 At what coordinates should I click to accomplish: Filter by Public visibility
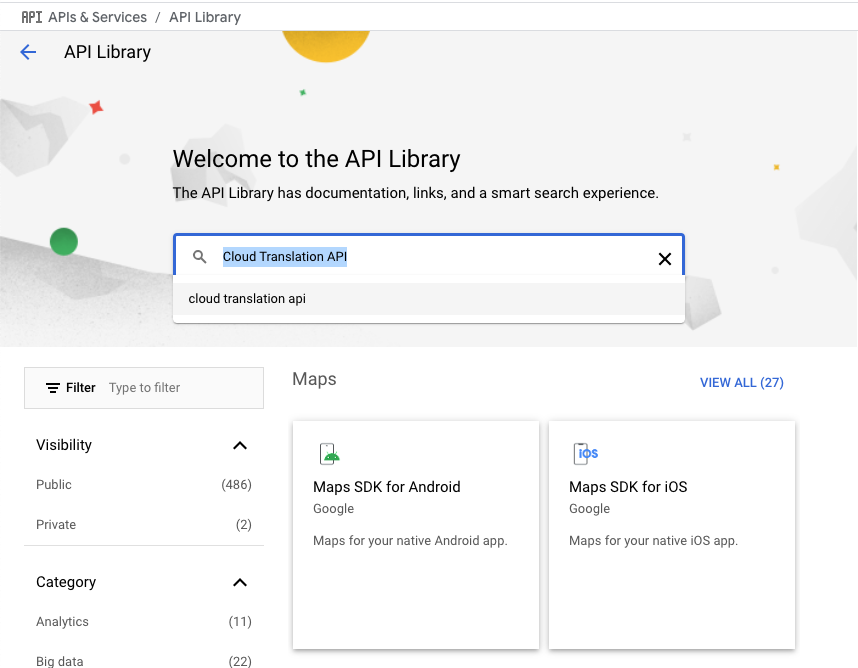tap(54, 485)
